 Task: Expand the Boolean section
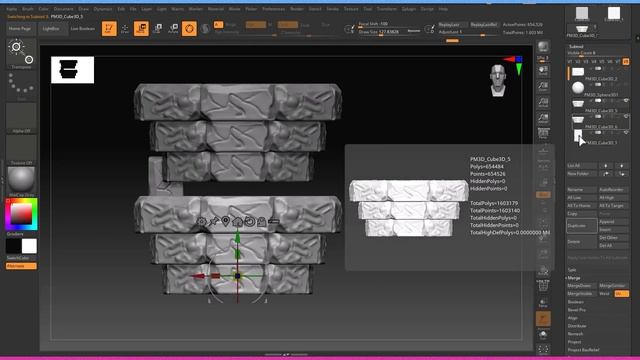coord(576,302)
